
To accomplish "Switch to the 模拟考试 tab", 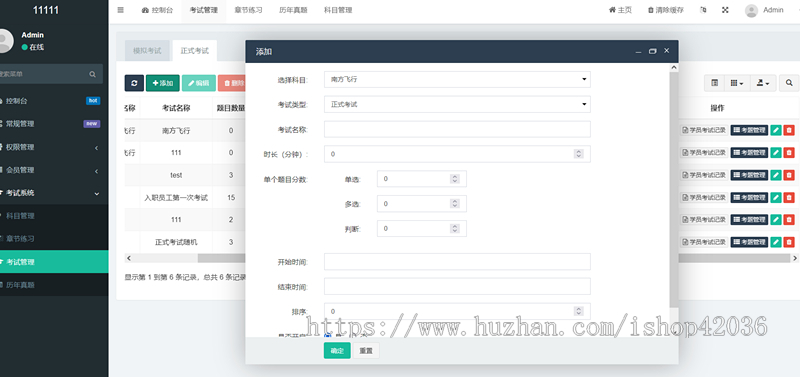I will point(147,51).
